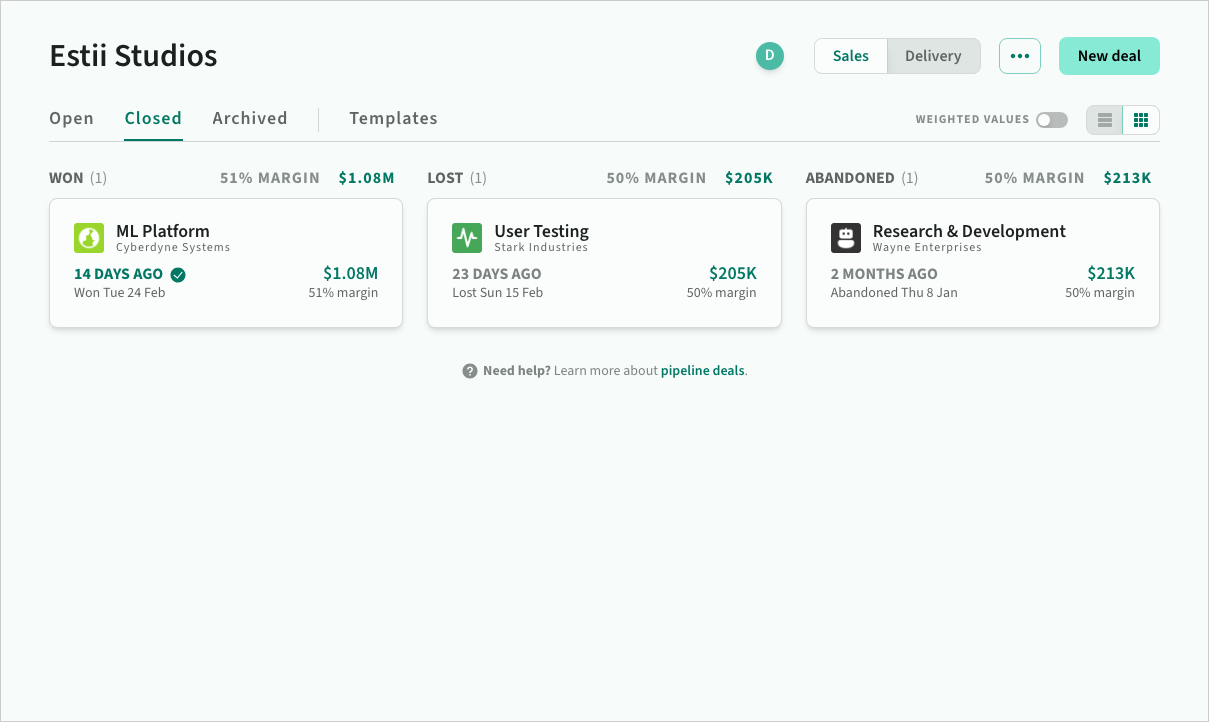
Task: Open the Templates tab
Action: click(393, 118)
